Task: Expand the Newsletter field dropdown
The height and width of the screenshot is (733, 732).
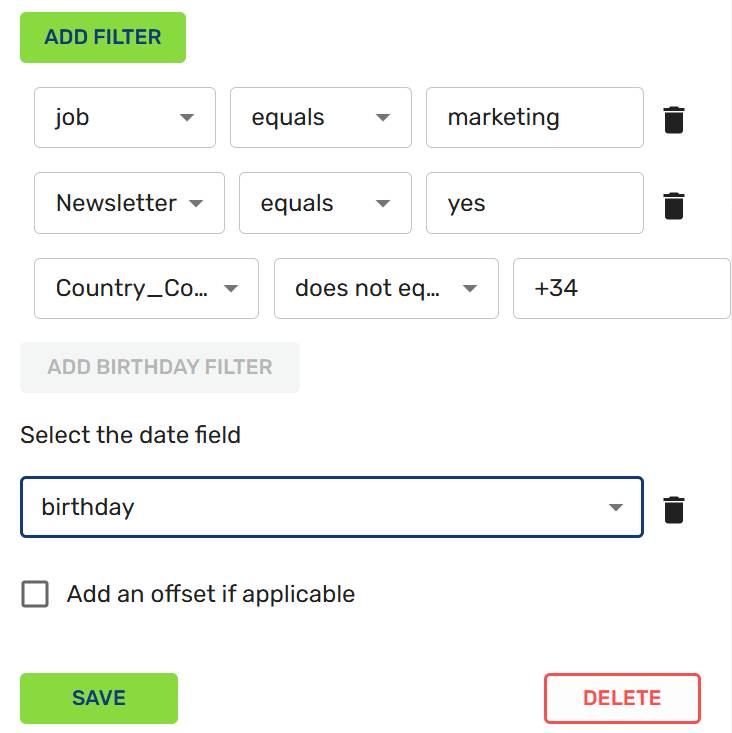Action: coord(129,203)
